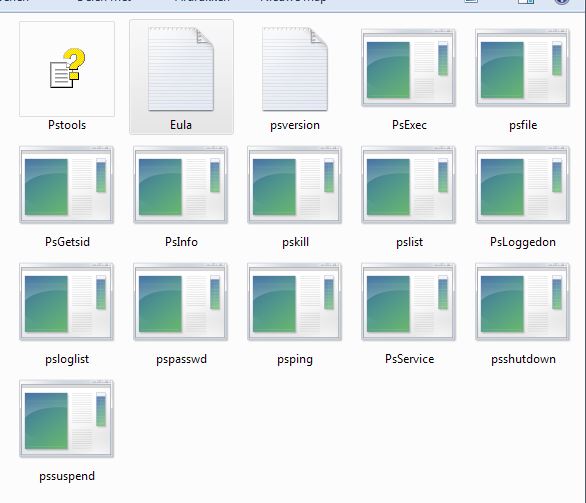Select the pssuspend application icon
Image resolution: width=586 pixels, height=503 pixels.
coord(67,419)
